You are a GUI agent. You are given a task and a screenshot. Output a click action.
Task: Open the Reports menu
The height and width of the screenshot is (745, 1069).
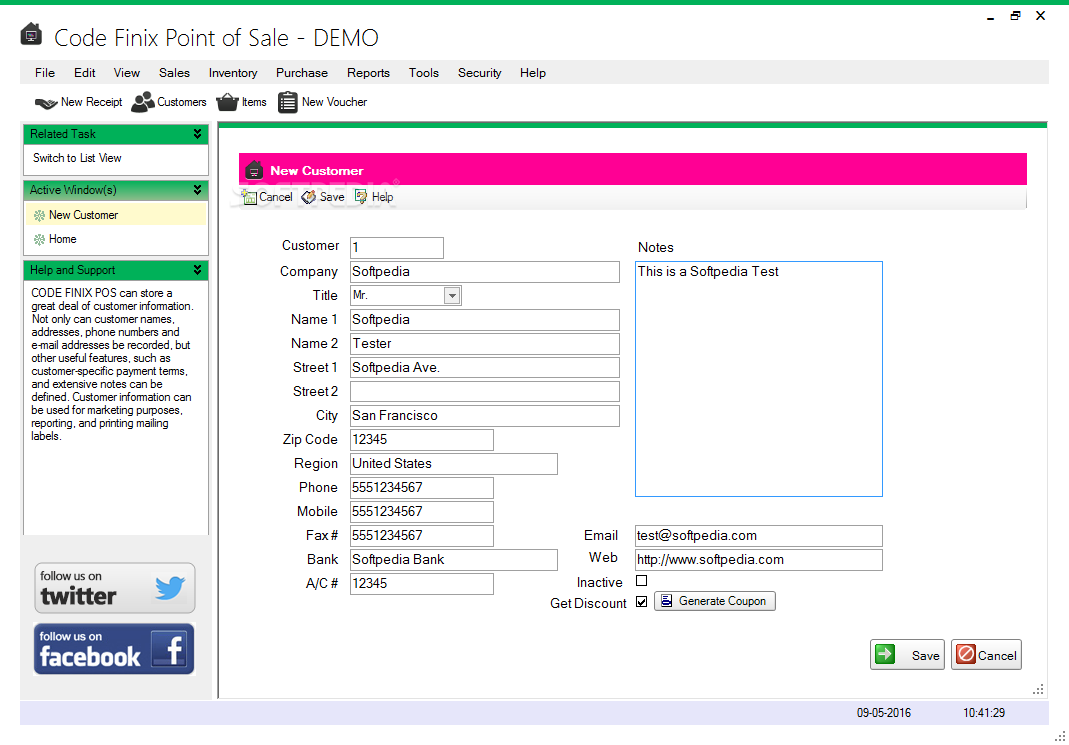pos(368,73)
